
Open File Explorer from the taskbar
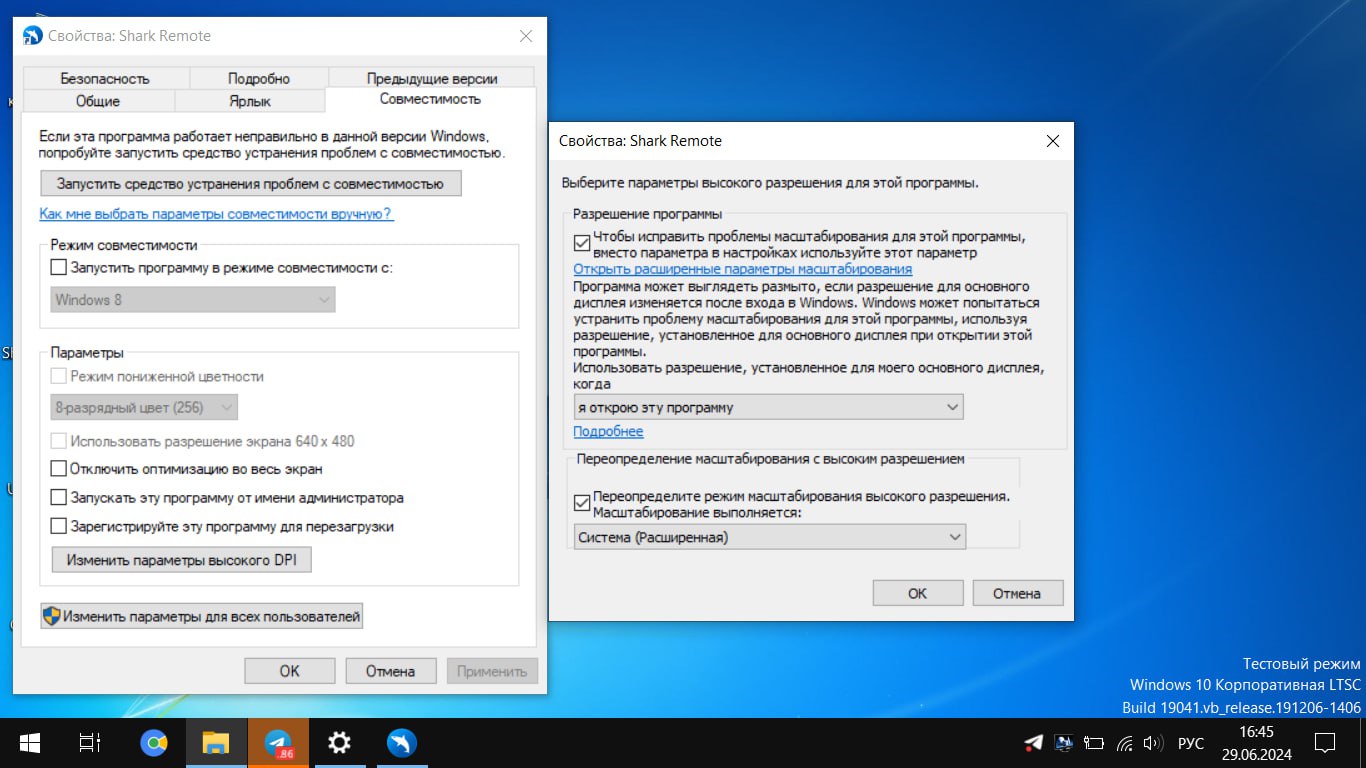click(216, 743)
